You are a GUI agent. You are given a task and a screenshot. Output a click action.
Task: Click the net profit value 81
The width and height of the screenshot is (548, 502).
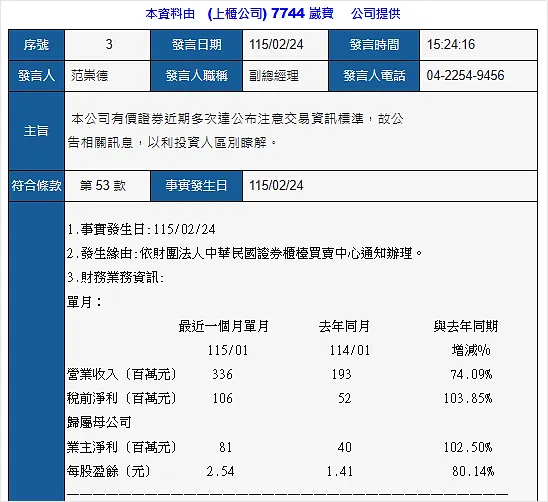tap(225, 447)
